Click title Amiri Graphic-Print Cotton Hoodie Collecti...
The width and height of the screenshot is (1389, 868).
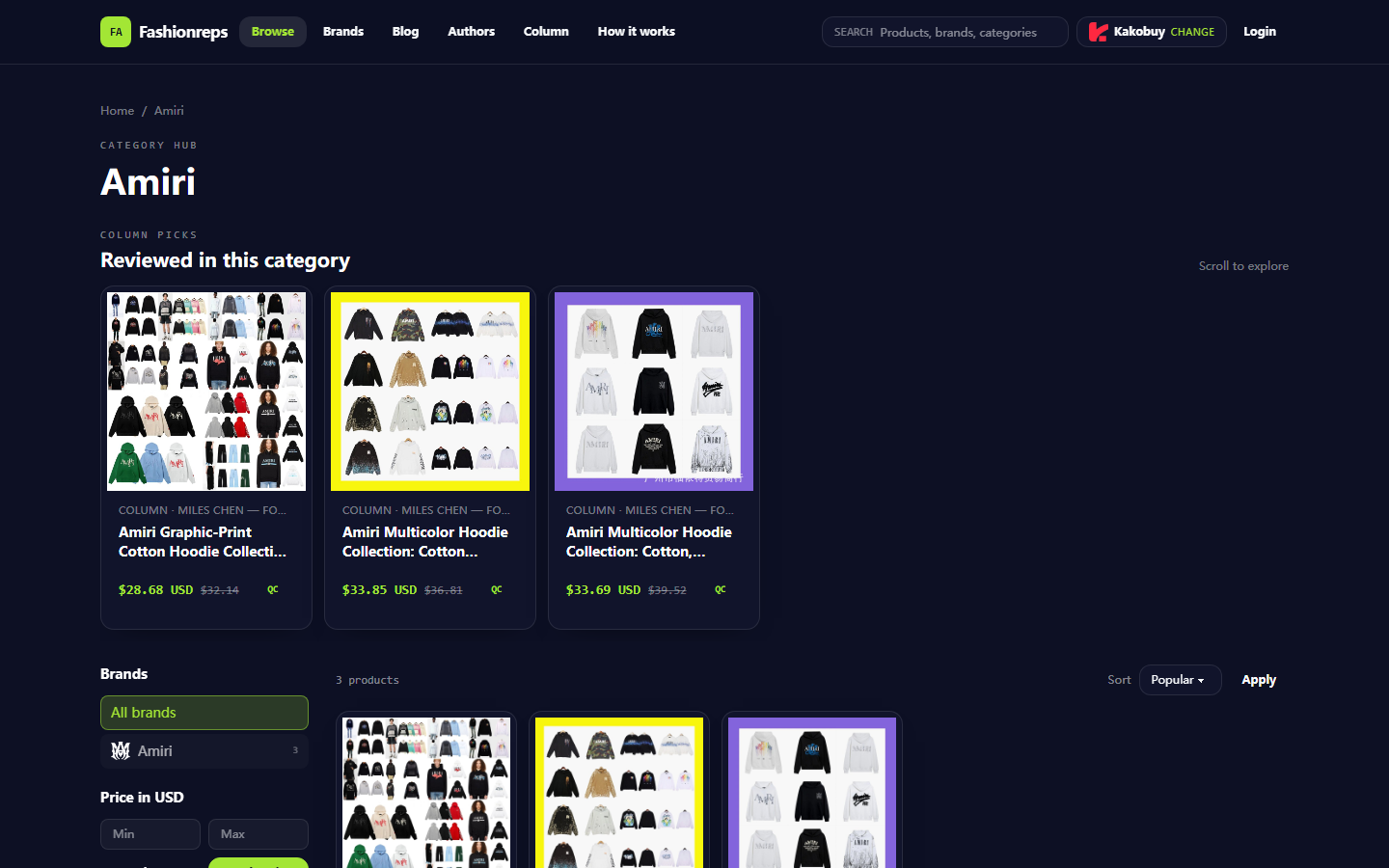[203, 542]
